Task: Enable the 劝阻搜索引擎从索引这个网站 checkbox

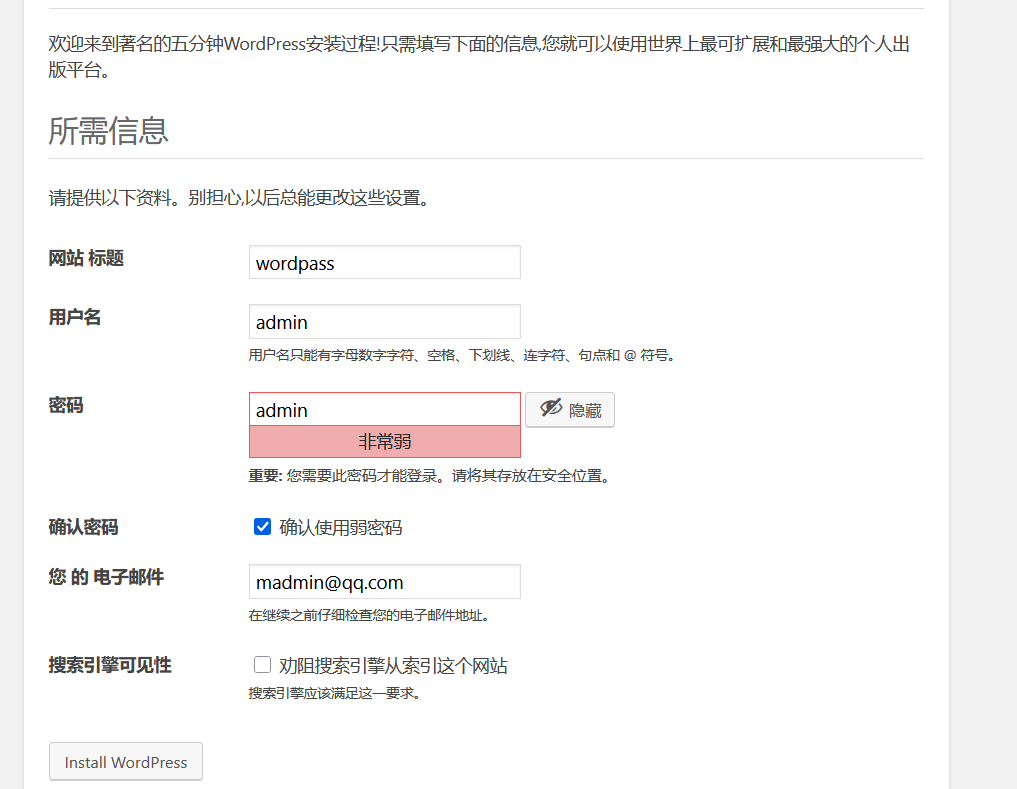Action: tap(262, 664)
